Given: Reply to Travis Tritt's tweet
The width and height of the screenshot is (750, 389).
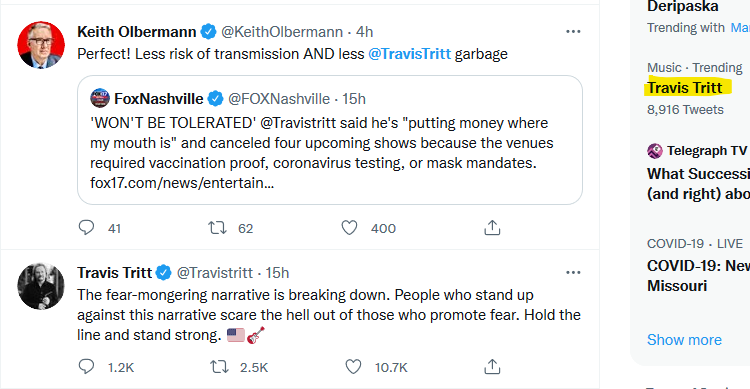Looking at the screenshot, I should tap(87, 367).
